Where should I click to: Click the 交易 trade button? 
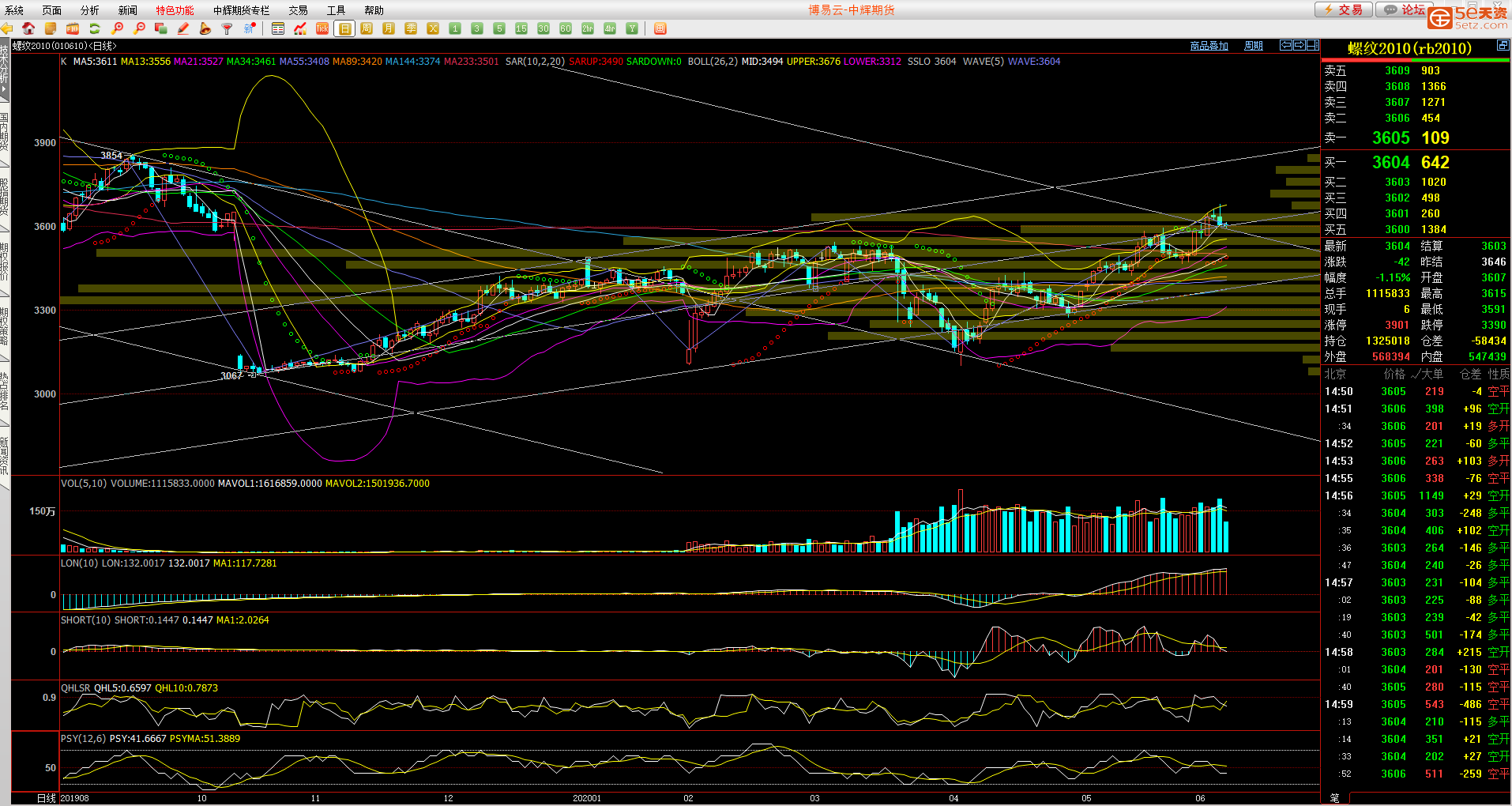click(1343, 9)
